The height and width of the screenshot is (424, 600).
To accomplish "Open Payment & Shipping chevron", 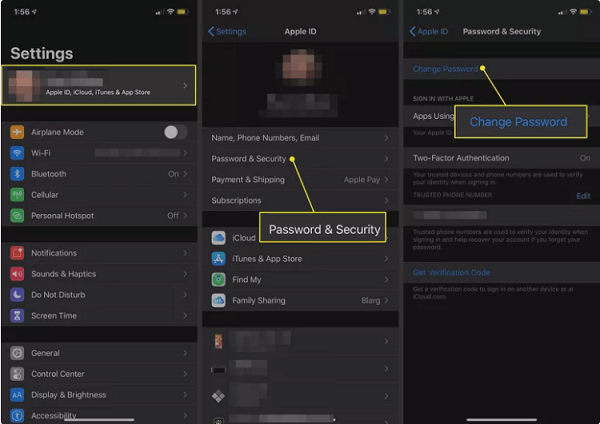I will click(386, 179).
